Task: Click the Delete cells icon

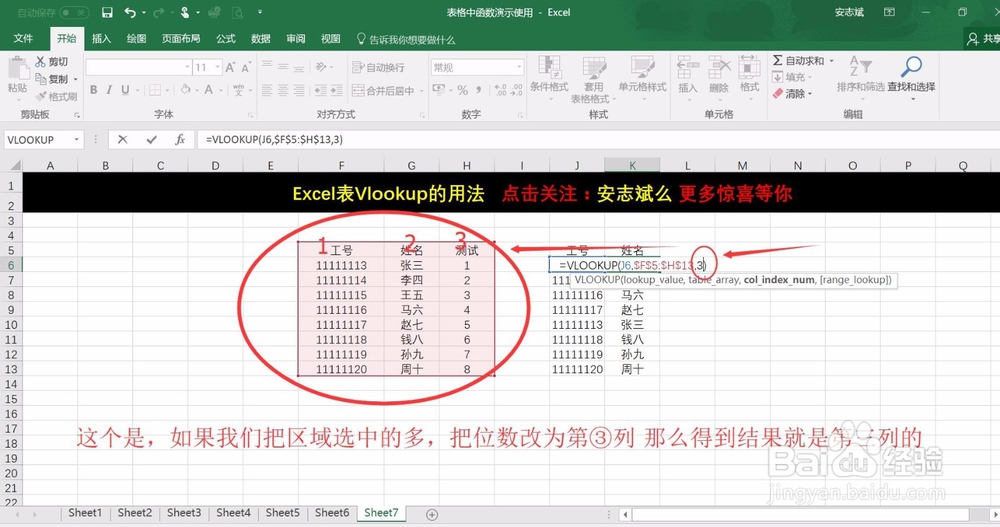Action: pyautogui.click(x=719, y=67)
